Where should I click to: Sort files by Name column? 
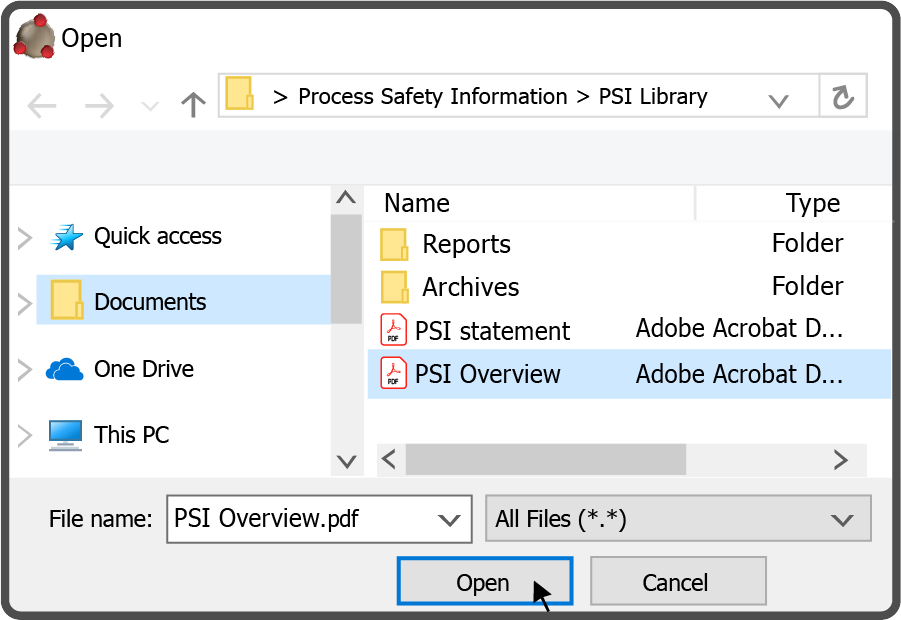[x=417, y=203]
